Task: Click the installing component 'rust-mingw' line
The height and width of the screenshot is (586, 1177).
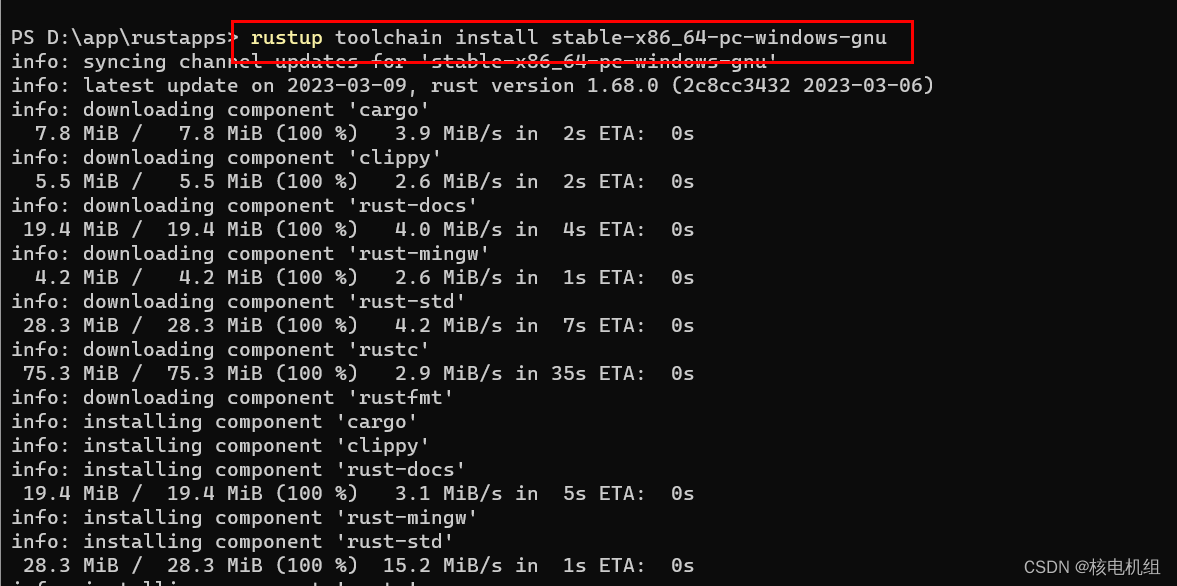Action: pyautogui.click(x=245, y=518)
